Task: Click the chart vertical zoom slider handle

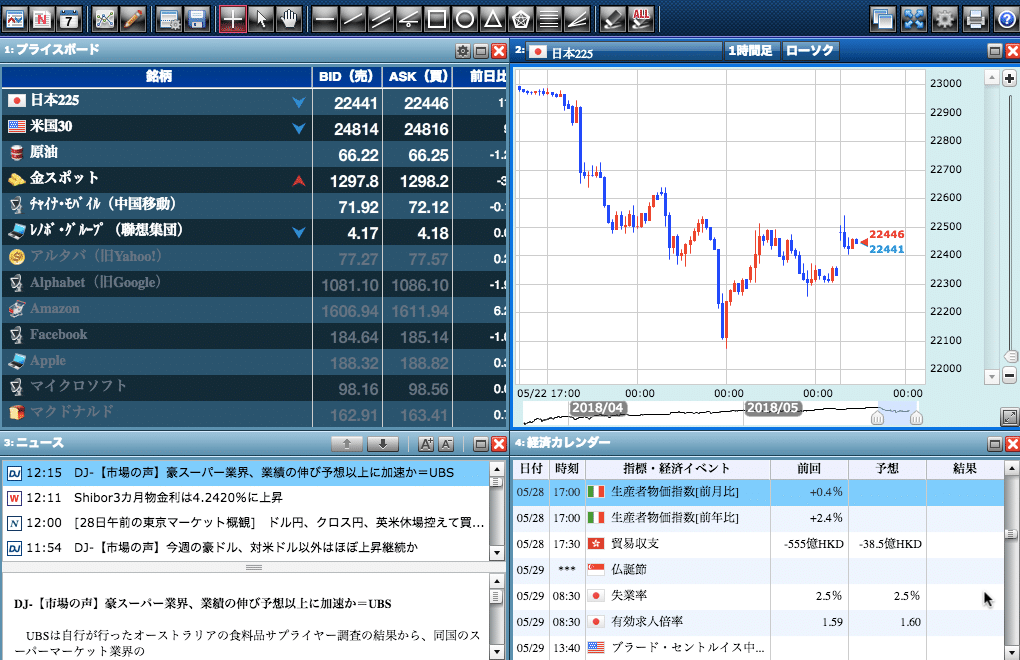Action: (1010, 356)
